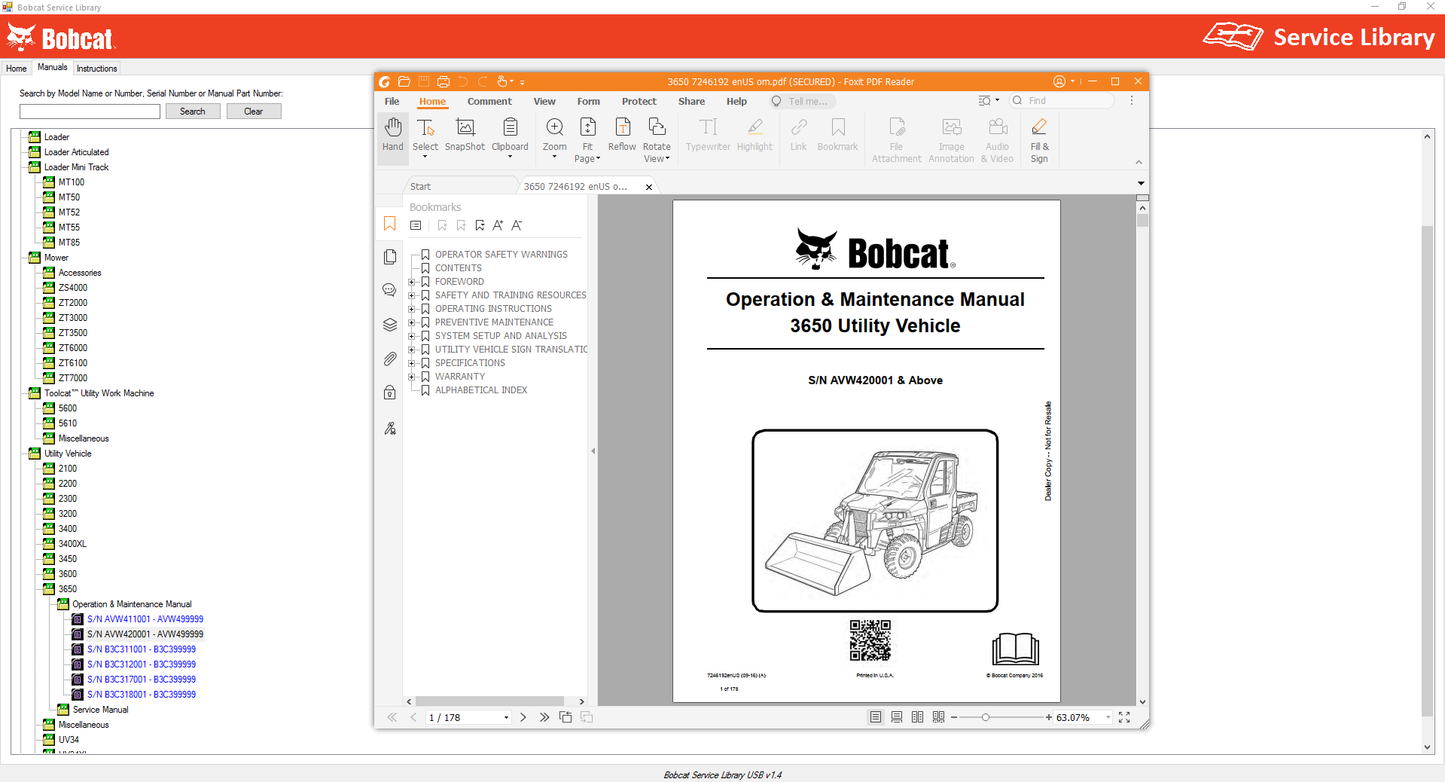Viewport: 1445px width, 782px height.
Task: Jump to last page double arrow
Action: (x=544, y=717)
